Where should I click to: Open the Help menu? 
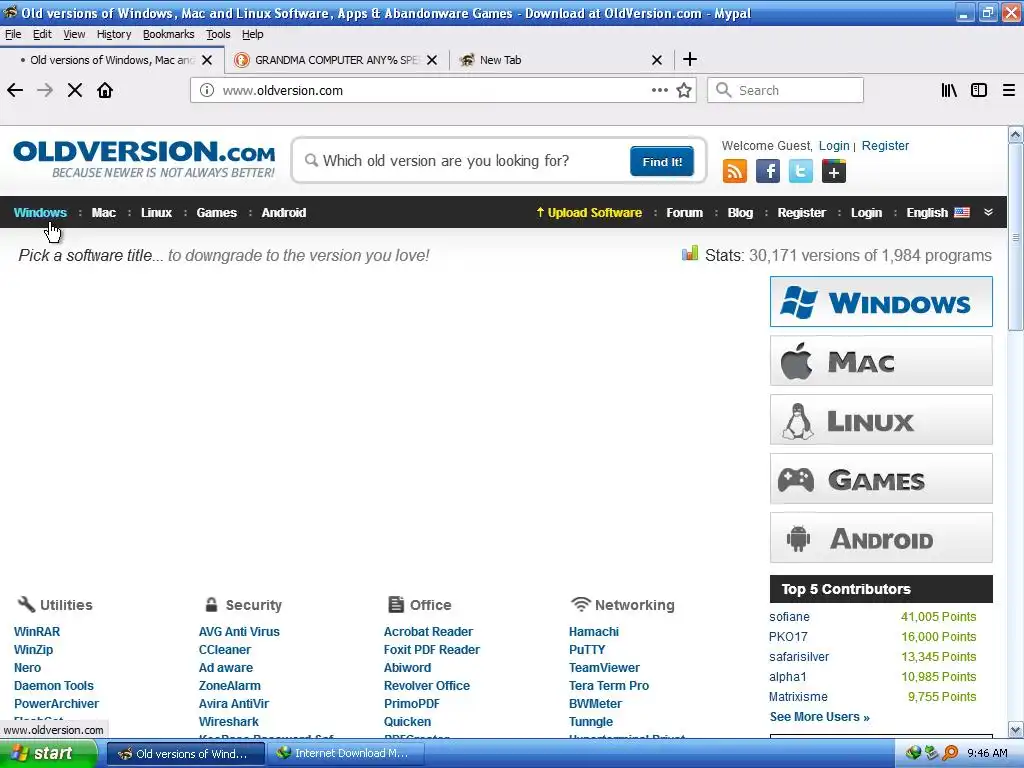[x=253, y=34]
